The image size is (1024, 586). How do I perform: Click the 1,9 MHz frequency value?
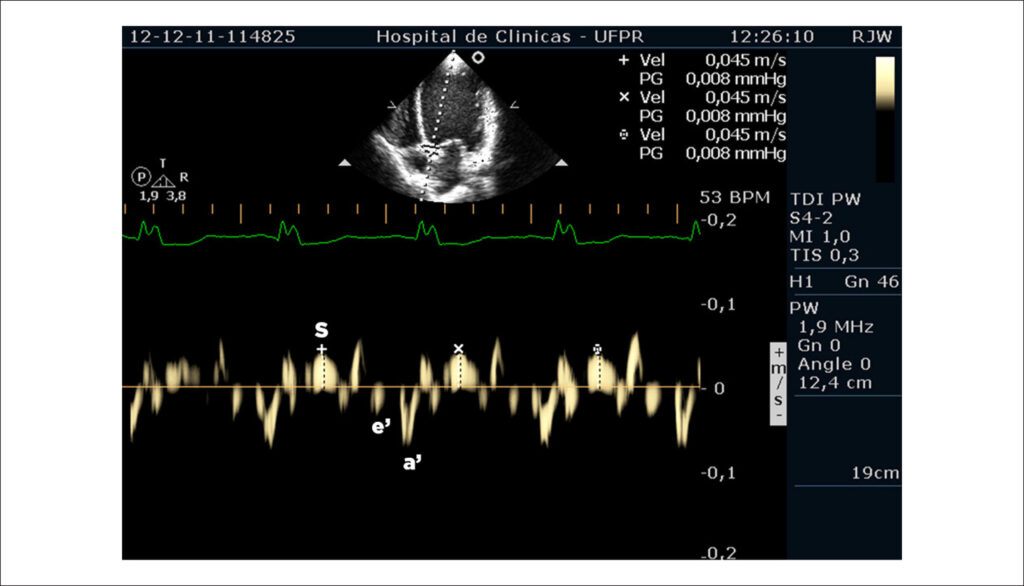click(836, 327)
